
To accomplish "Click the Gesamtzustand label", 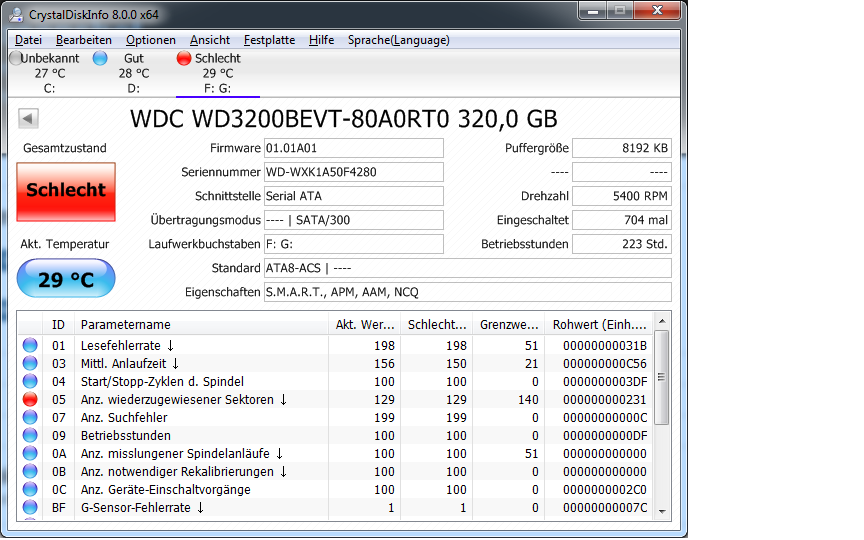I will pyautogui.click(x=65, y=148).
